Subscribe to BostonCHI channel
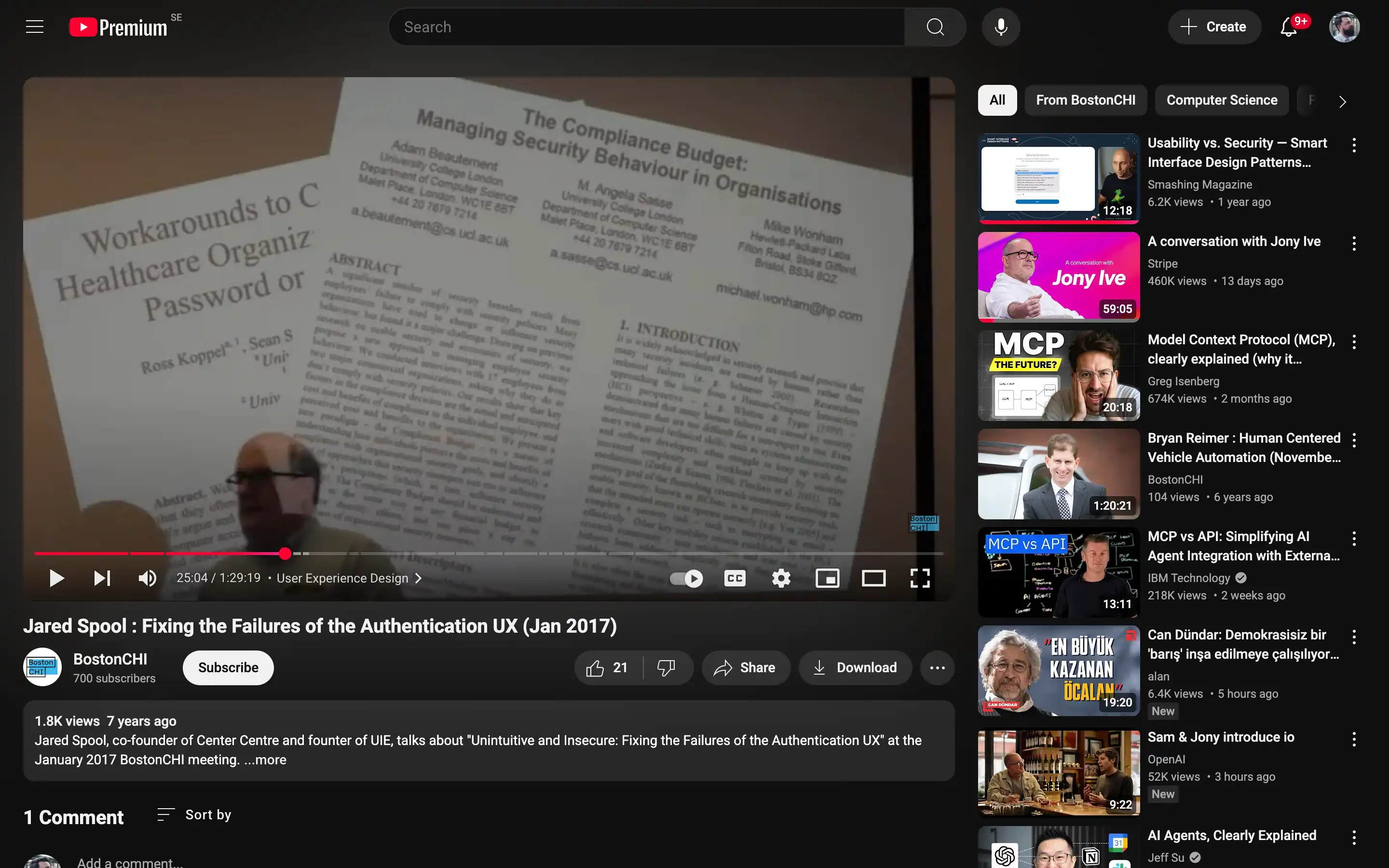 coord(228,668)
